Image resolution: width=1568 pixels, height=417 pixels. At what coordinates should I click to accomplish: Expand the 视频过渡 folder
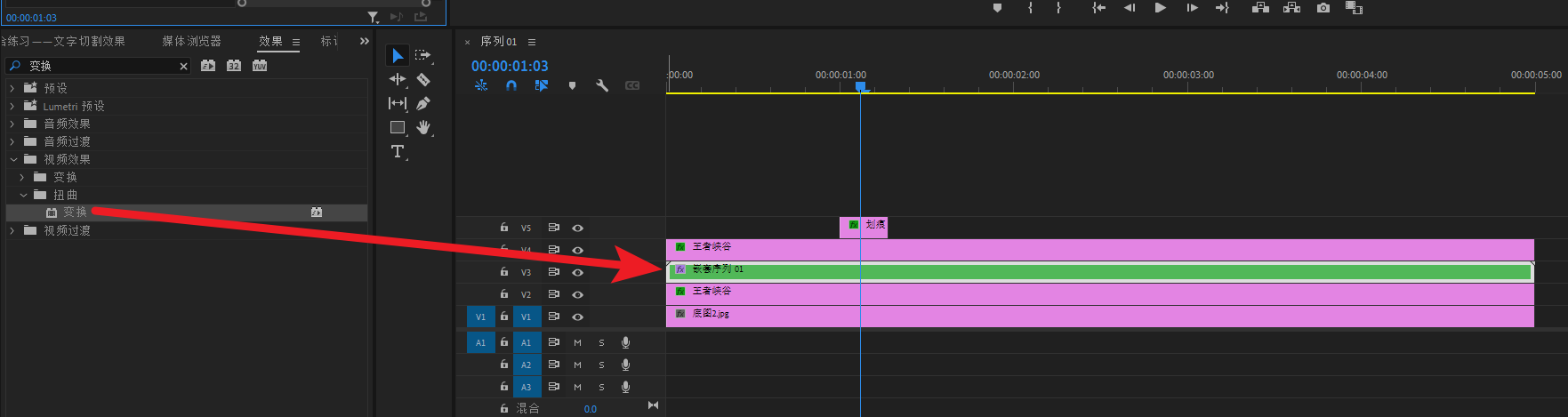[12, 231]
